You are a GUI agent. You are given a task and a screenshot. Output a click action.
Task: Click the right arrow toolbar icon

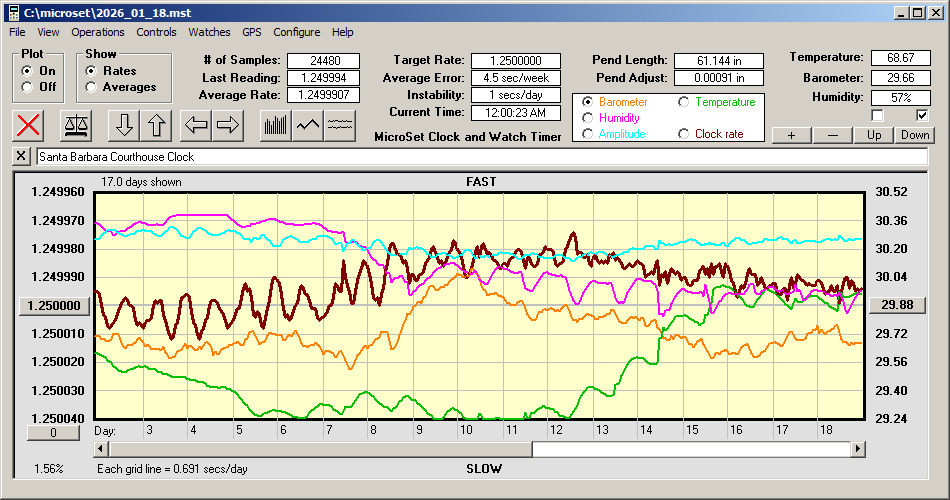(228, 125)
